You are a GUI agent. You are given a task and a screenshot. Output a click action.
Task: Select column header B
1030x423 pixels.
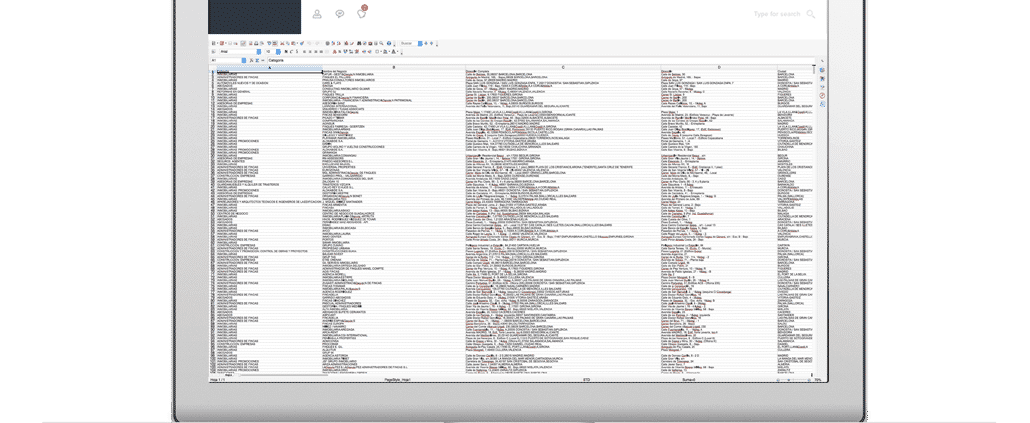click(x=394, y=68)
